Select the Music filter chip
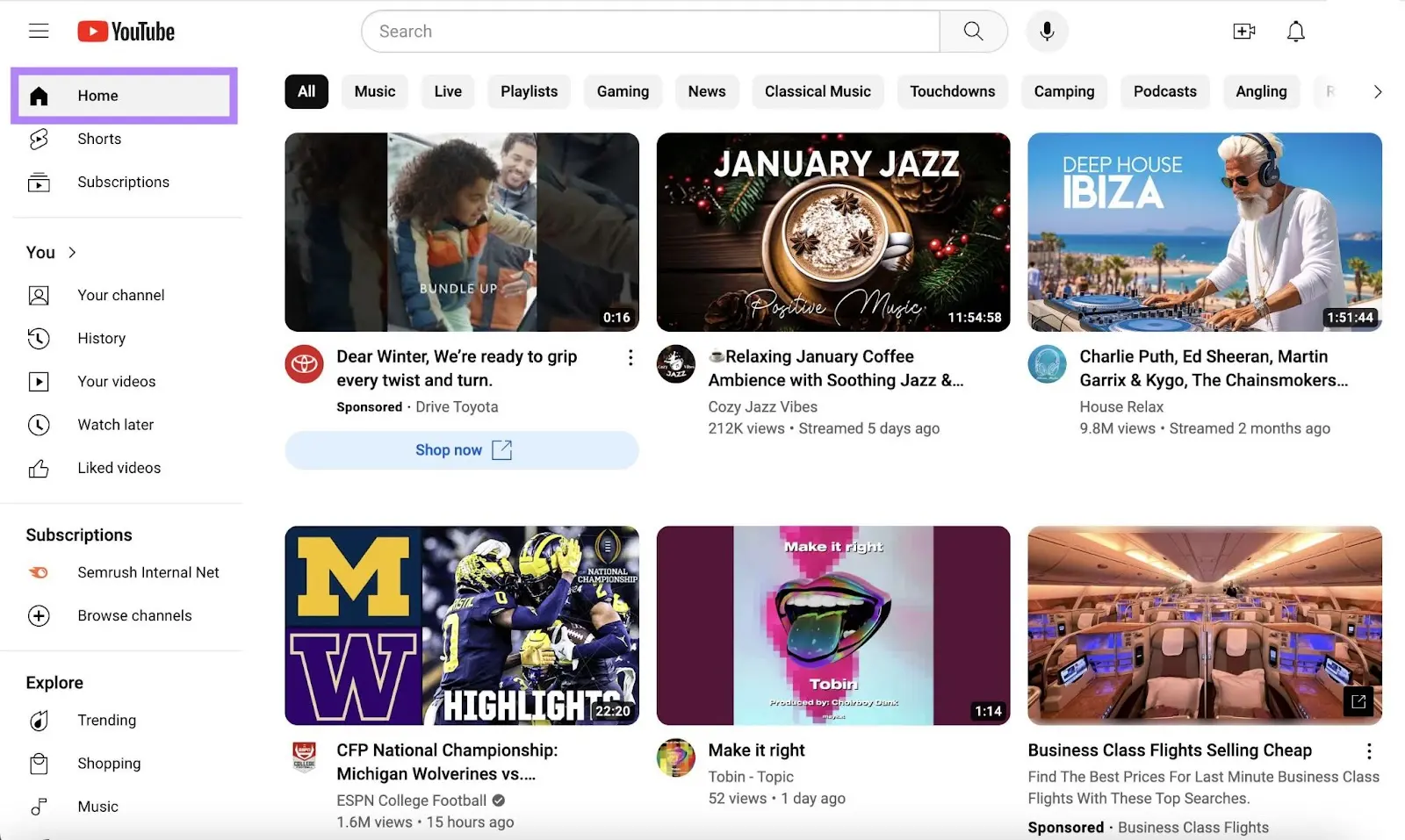Screen dimensions: 1405x840 (375, 91)
